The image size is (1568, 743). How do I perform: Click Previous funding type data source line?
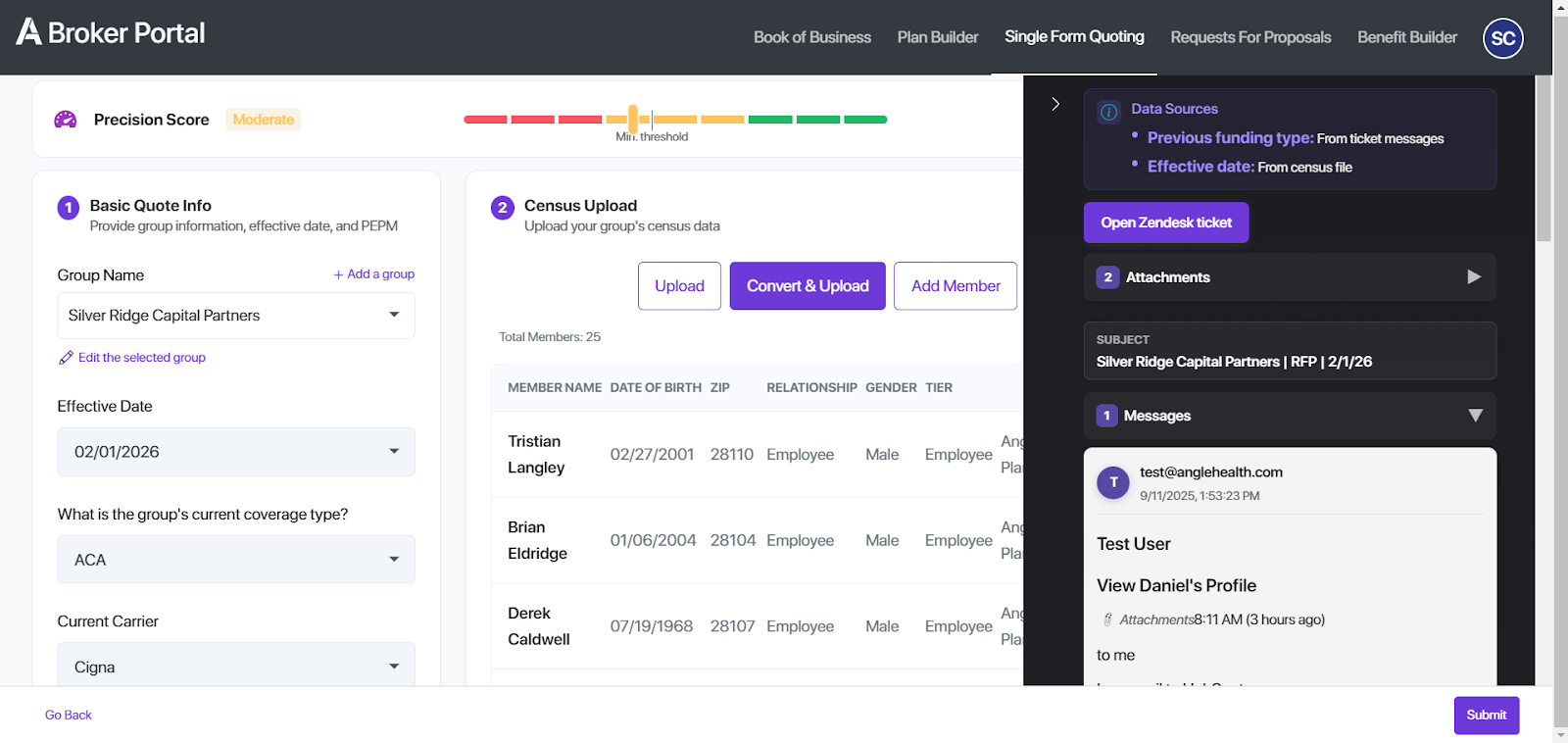(1296, 138)
